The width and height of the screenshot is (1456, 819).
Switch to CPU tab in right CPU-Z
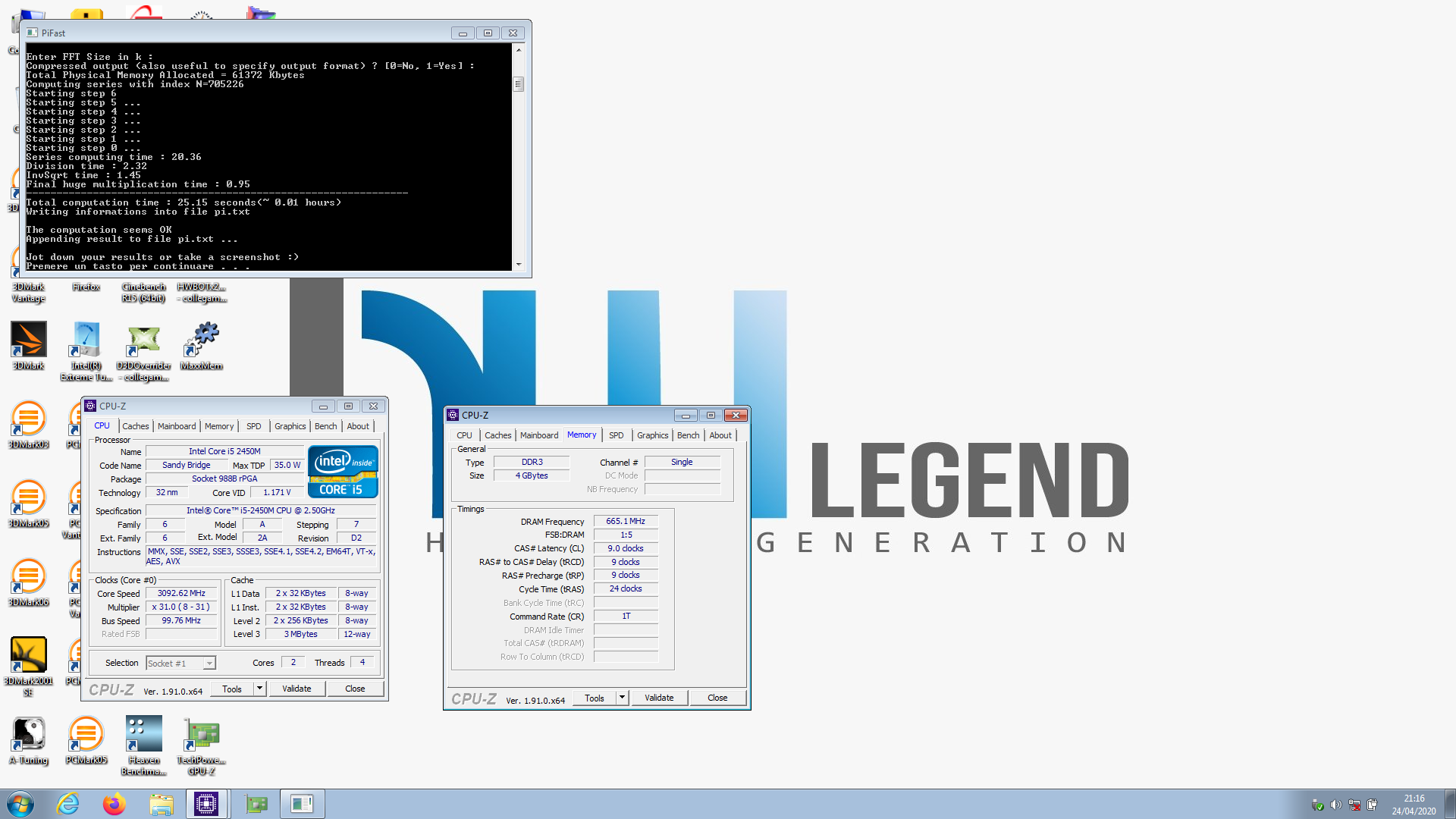pyautogui.click(x=464, y=435)
